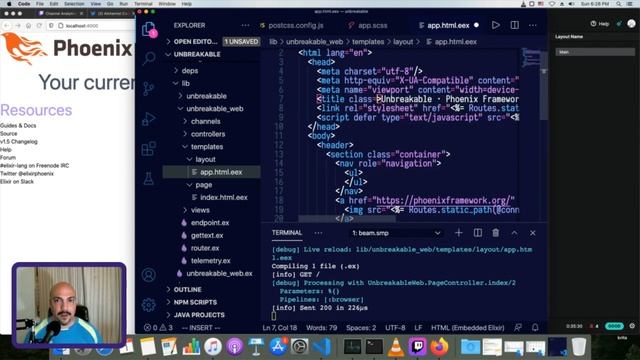Open v1.5 Changelog link in browser
The image size is (640, 360).
pos(19,142)
